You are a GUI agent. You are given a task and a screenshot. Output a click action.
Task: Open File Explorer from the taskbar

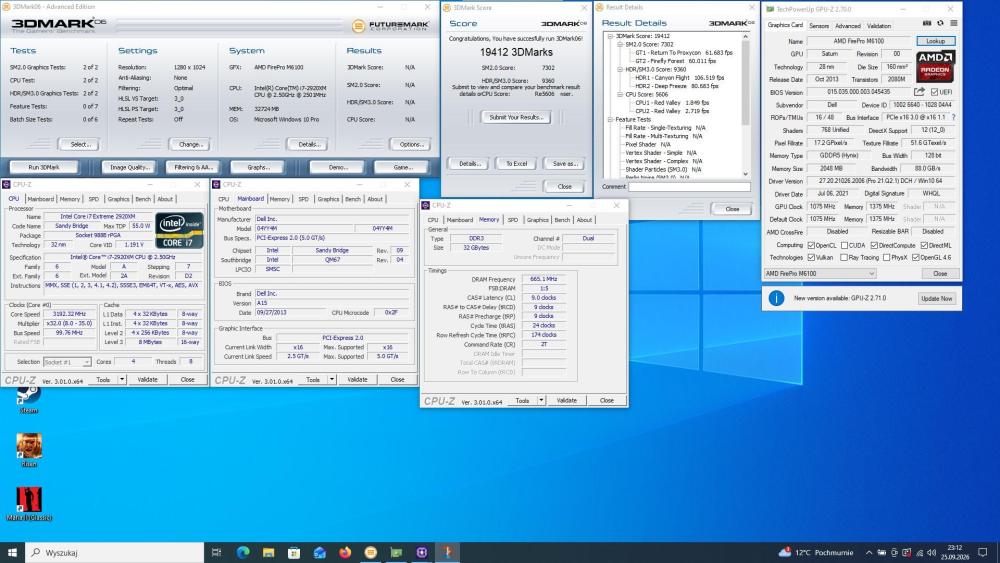coord(268,552)
